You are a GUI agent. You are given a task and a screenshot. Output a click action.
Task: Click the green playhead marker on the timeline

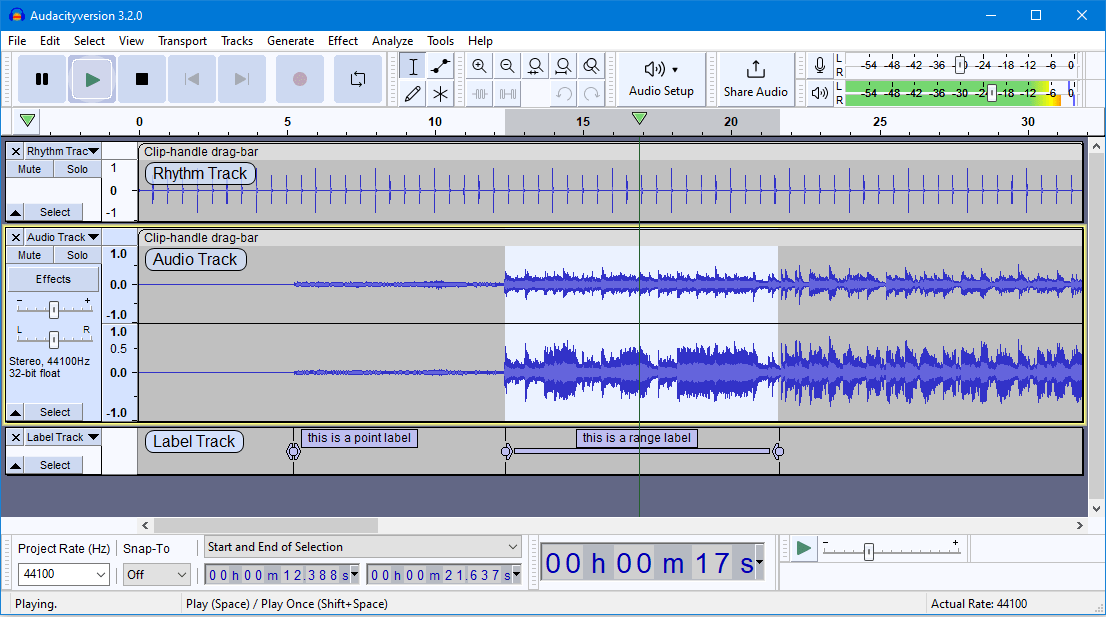point(639,117)
